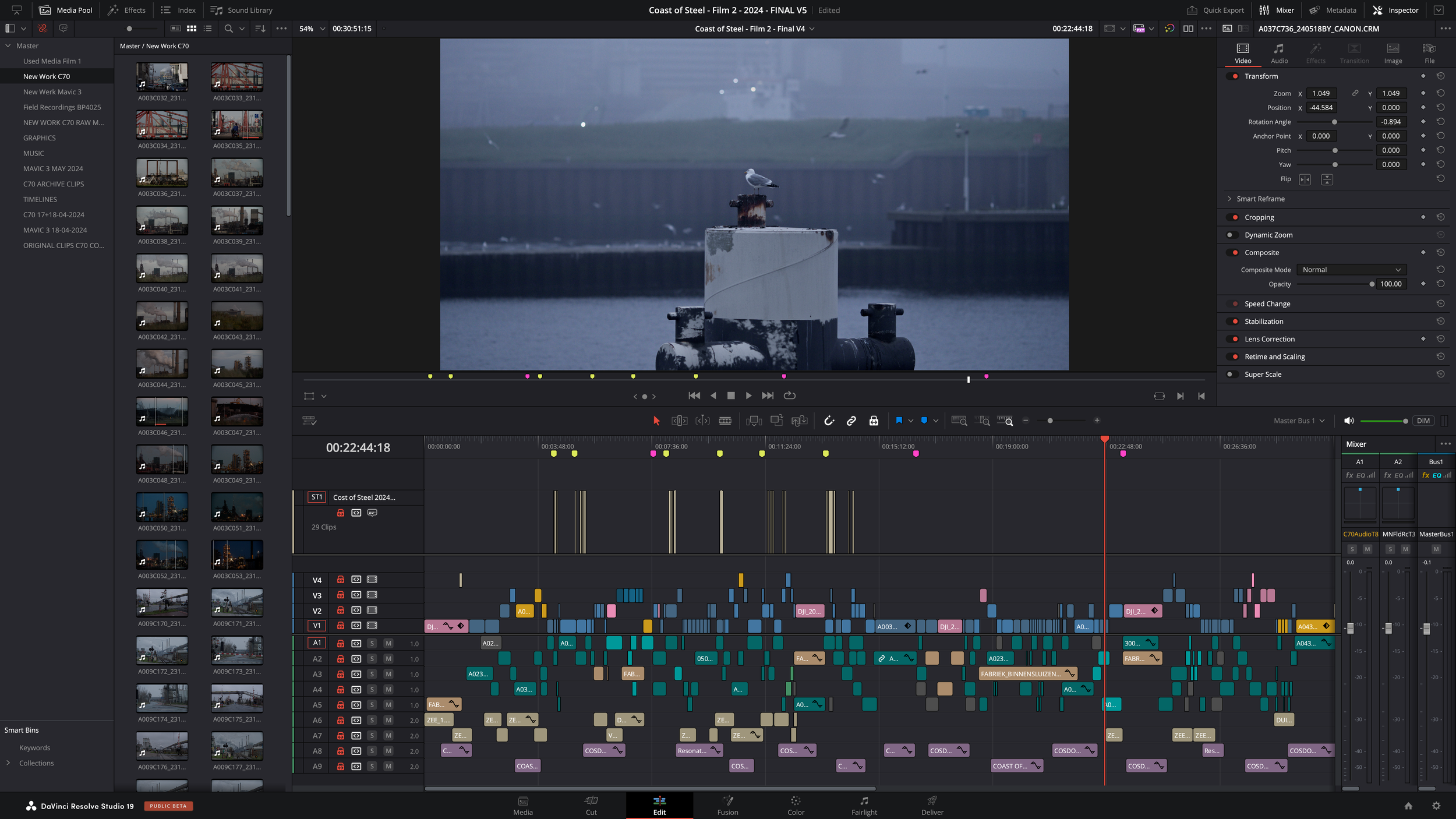The height and width of the screenshot is (819, 1456).
Task: Go to the timeline's first frame
Action: click(x=694, y=396)
